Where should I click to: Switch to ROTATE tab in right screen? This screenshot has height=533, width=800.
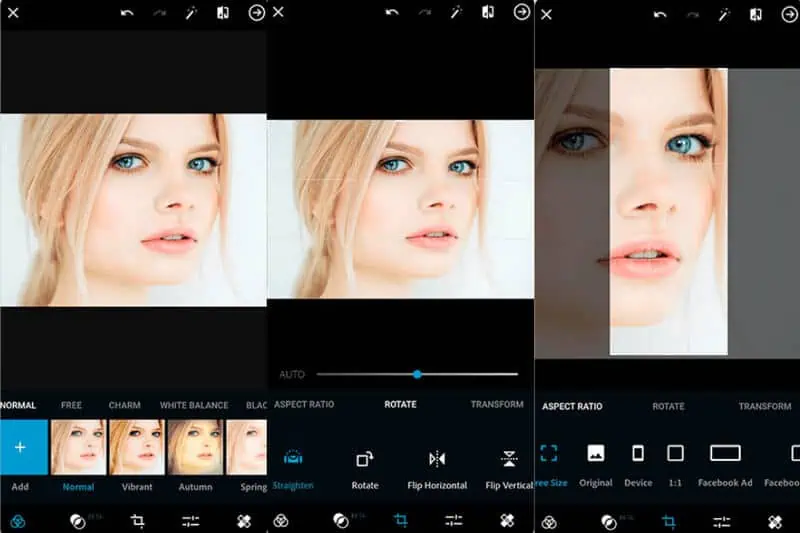point(668,407)
